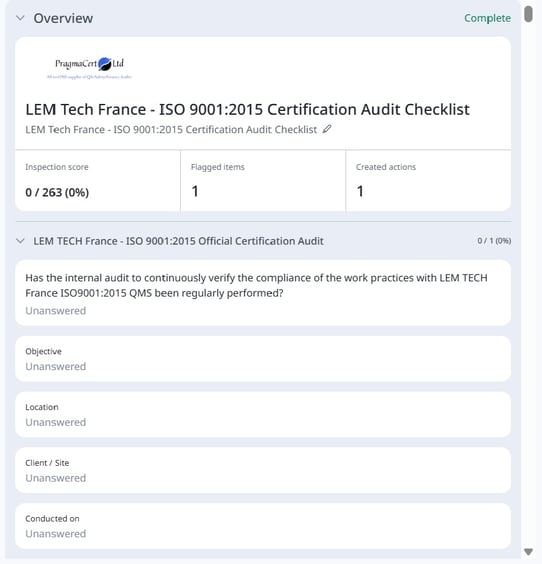Click the LEM TECH France section title
Image resolution: width=542 pixels, height=564 pixels.
point(178,241)
